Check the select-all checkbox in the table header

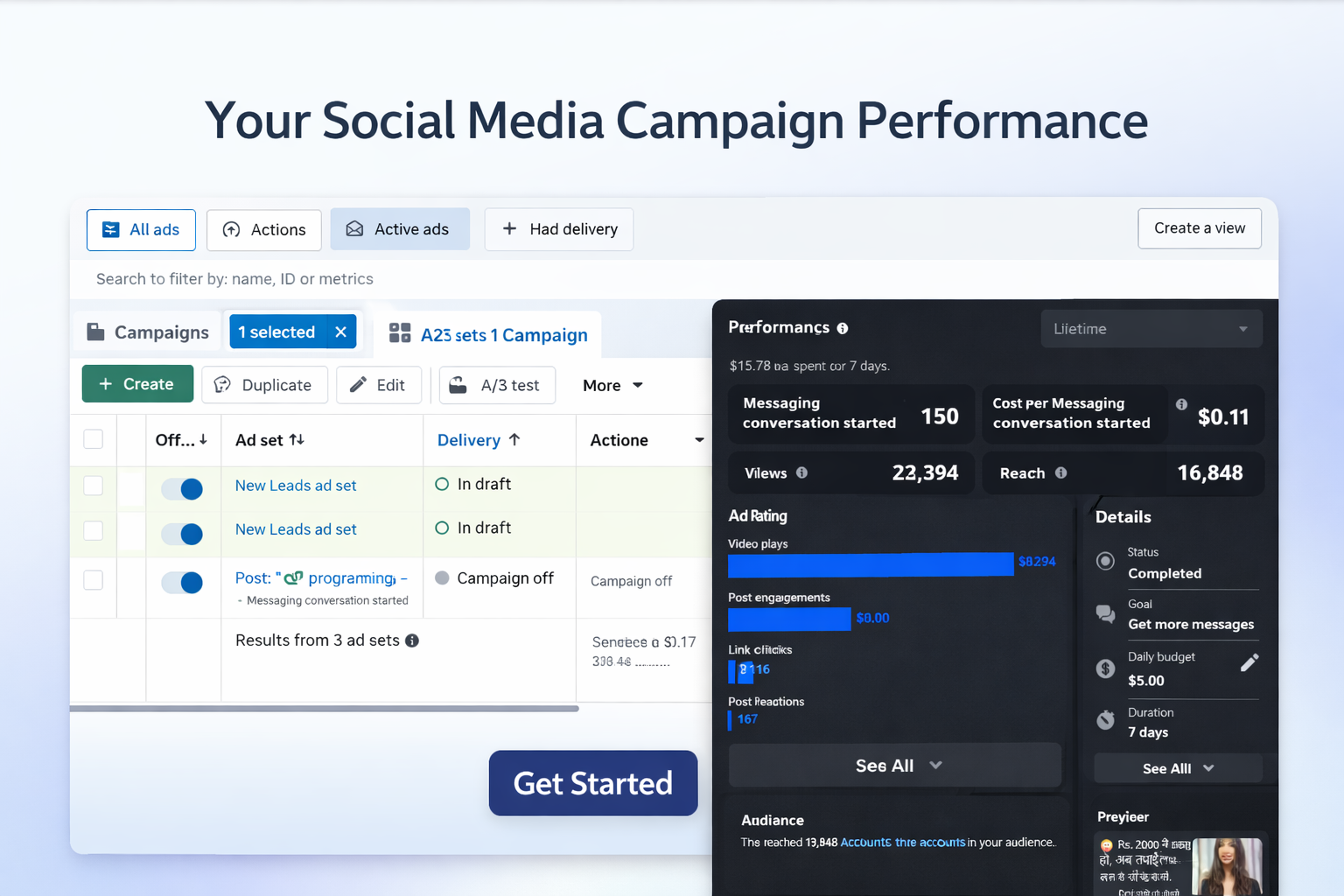coord(93,439)
